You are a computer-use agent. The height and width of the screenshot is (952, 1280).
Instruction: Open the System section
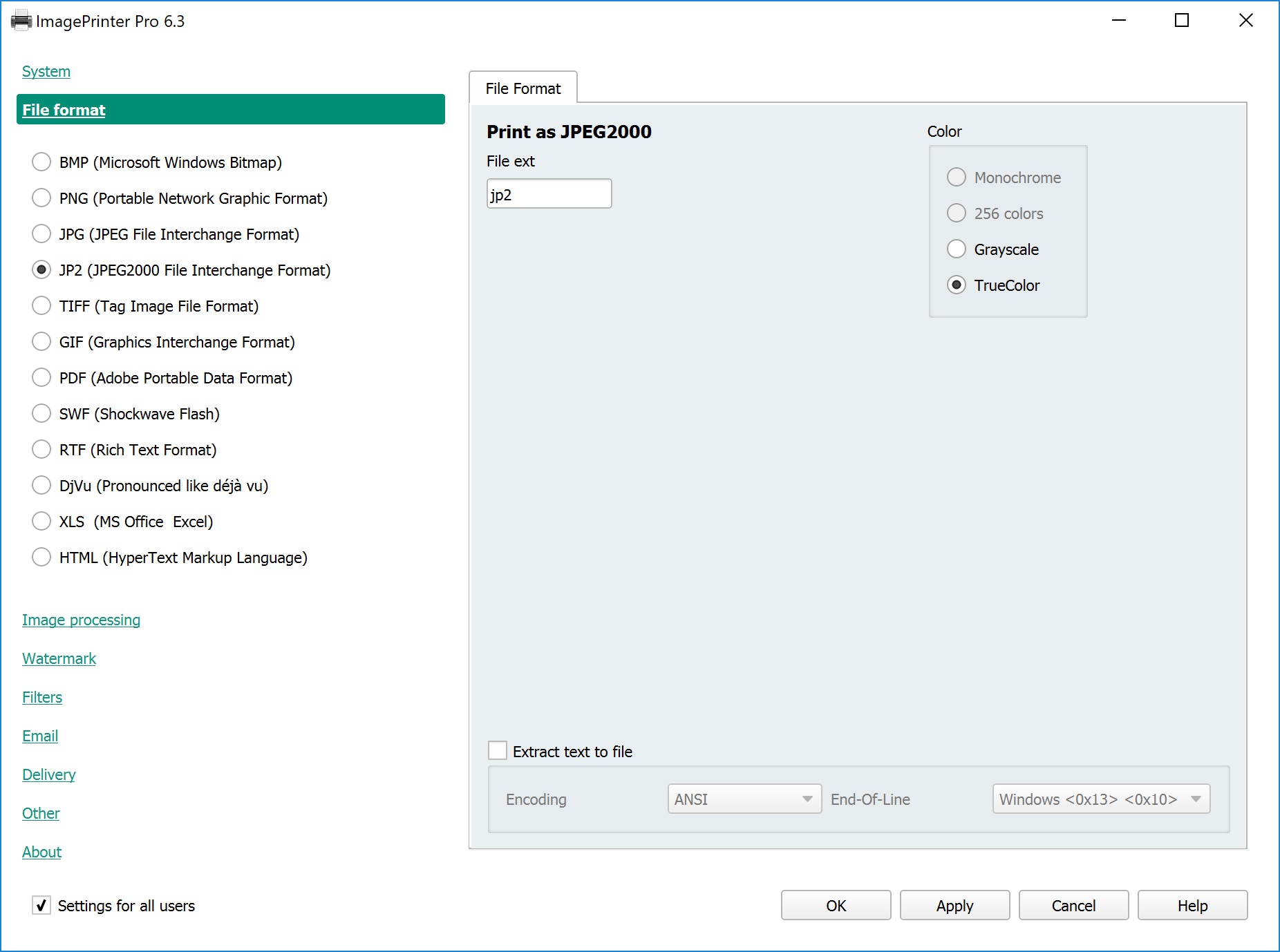pos(46,72)
